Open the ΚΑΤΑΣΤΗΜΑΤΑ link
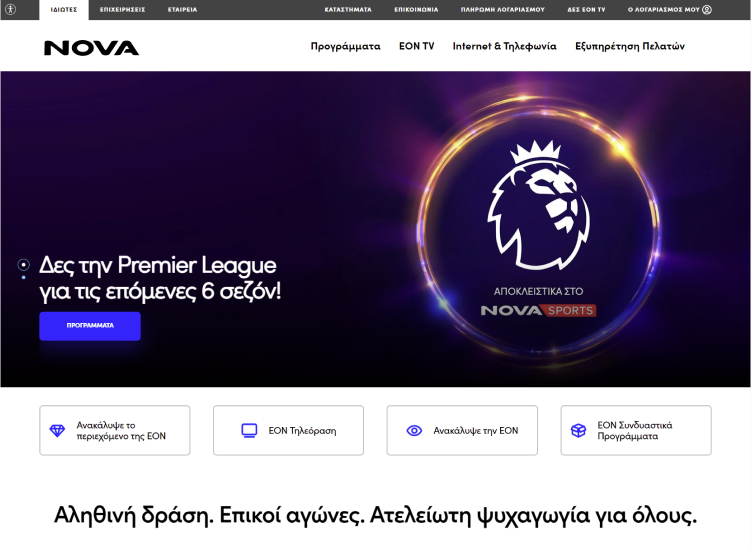 [x=348, y=10]
